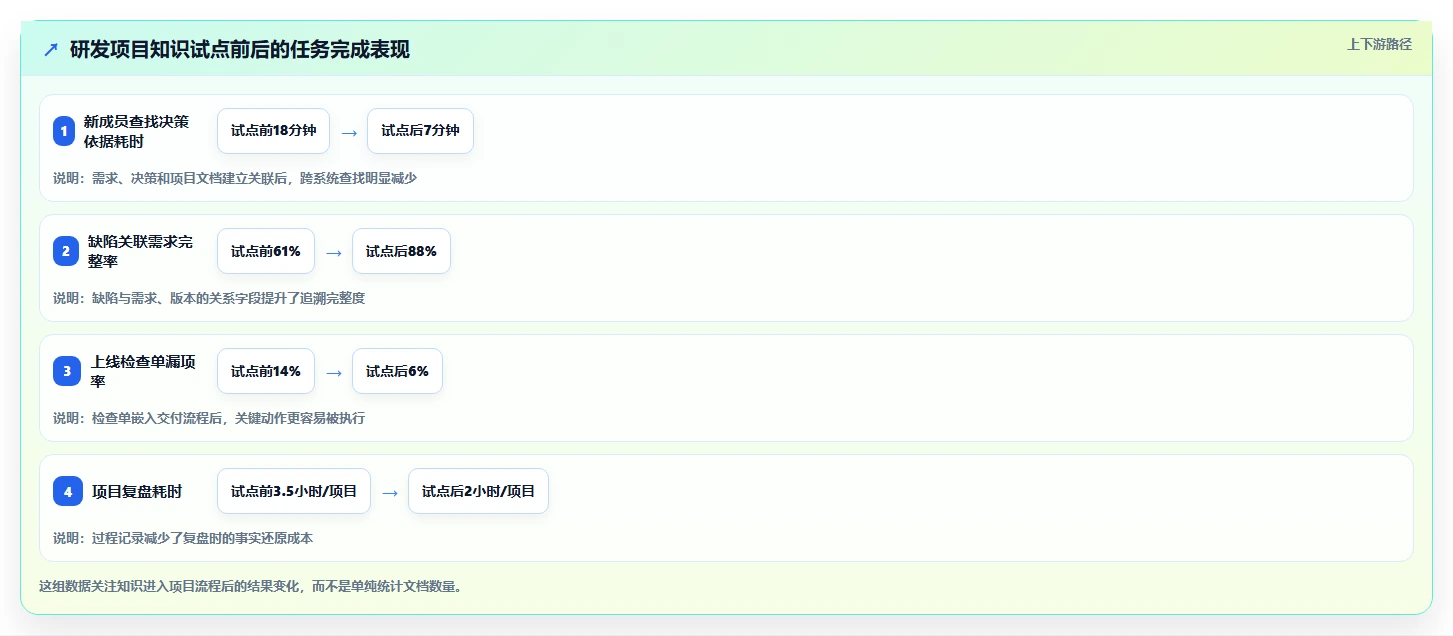Image resolution: width=1453 pixels, height=636 pixels.
Task: Click the trend arrow icon beside the title
Action: coord(51,49)
